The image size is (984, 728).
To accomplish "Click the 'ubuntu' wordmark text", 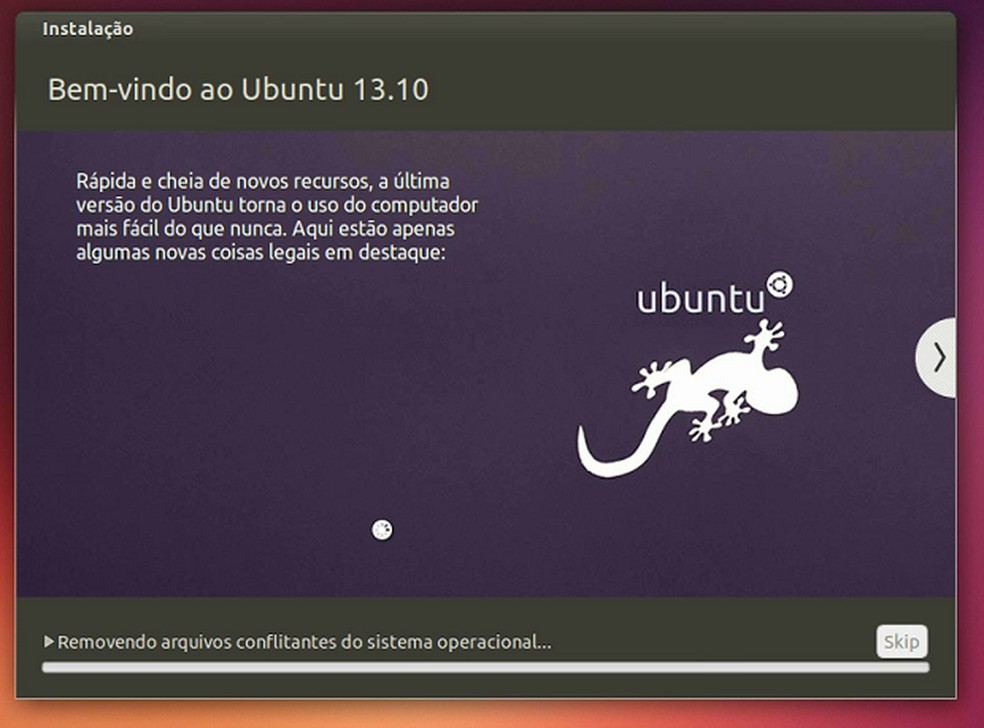I will 700,299.
